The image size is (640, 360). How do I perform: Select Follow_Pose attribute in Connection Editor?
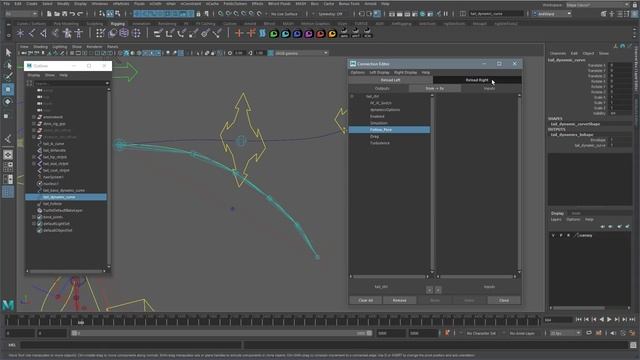[x=389, y=130]
